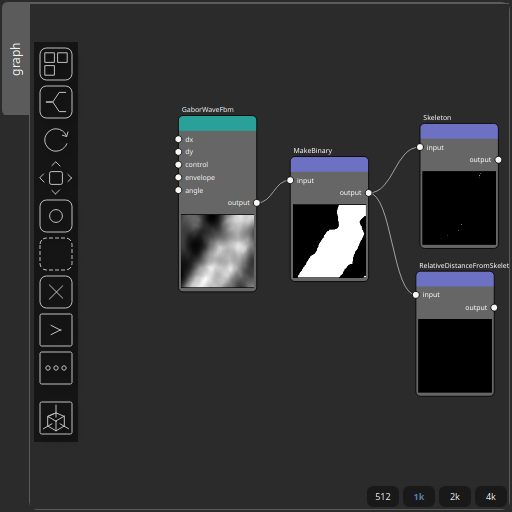
Task: Click the 'angle' port label text
Action: click(x=194, y=191)
